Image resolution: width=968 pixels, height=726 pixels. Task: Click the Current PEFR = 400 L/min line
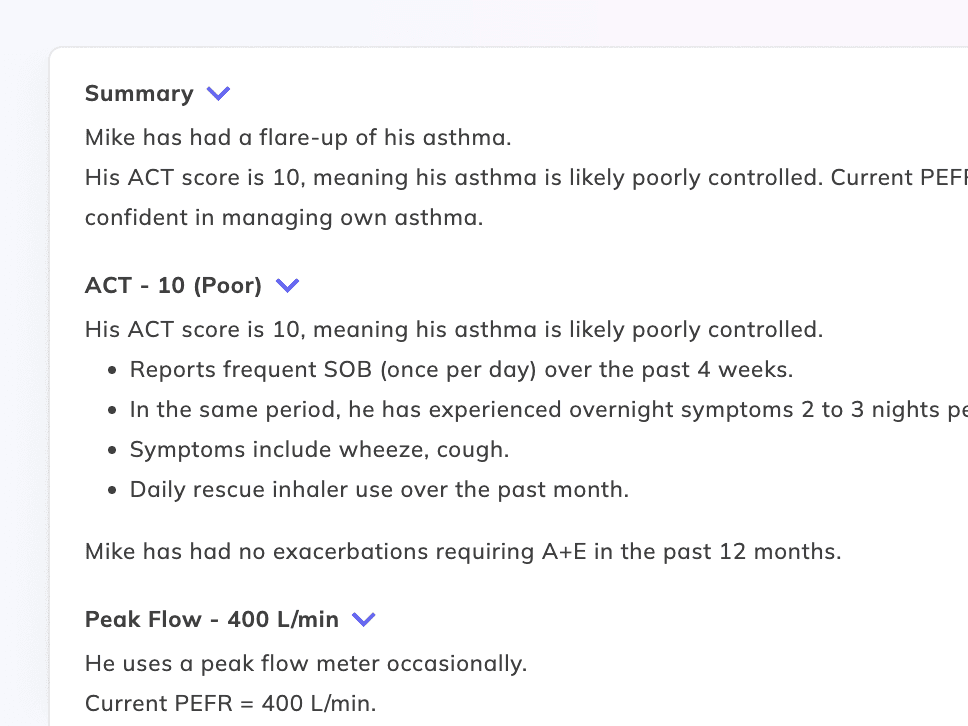pyautogui.click(x=231, y=704)
